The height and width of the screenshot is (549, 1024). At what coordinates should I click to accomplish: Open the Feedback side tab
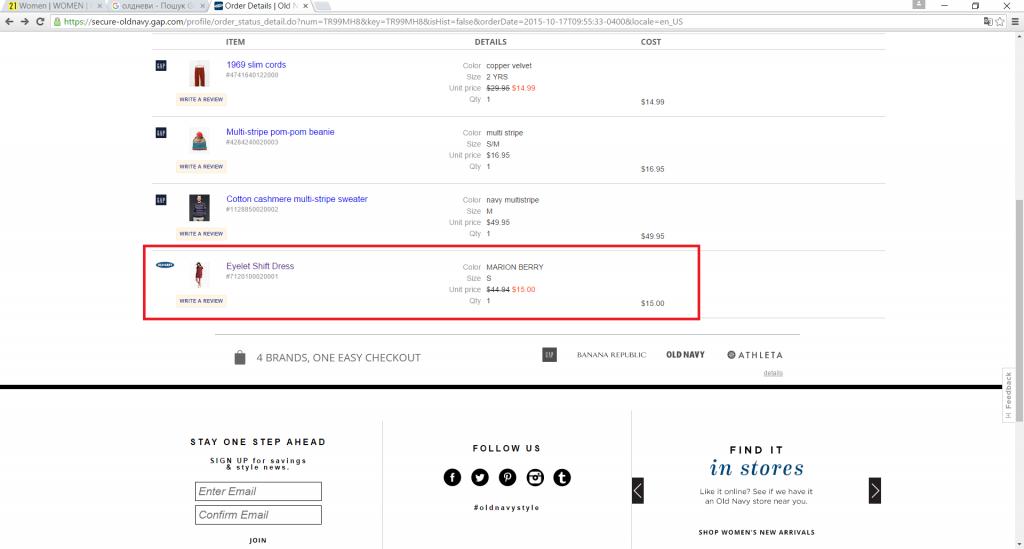click(x=1008, y=396)
